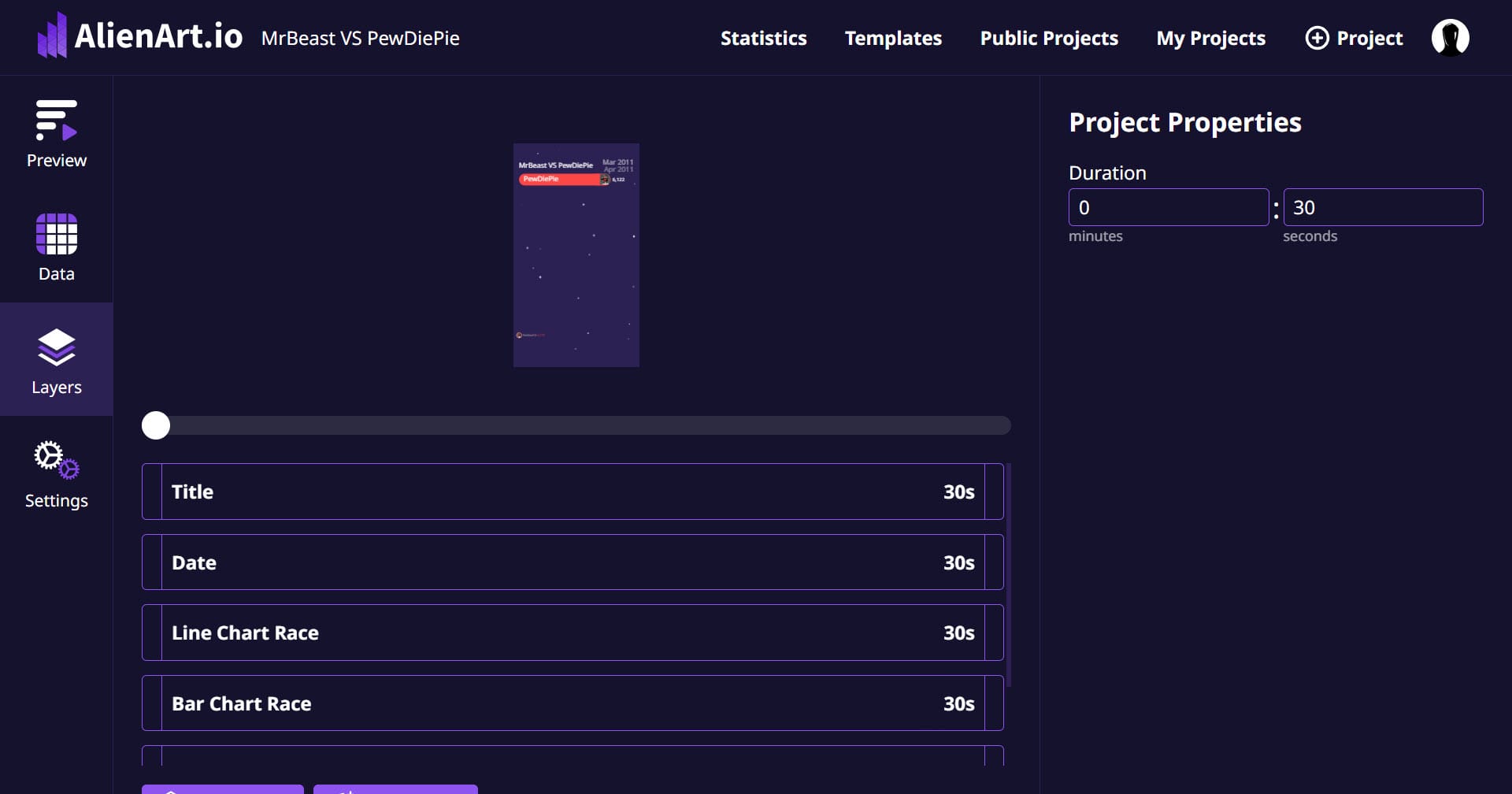
Task: Open the Data grid icon
Action: point(56,234)
